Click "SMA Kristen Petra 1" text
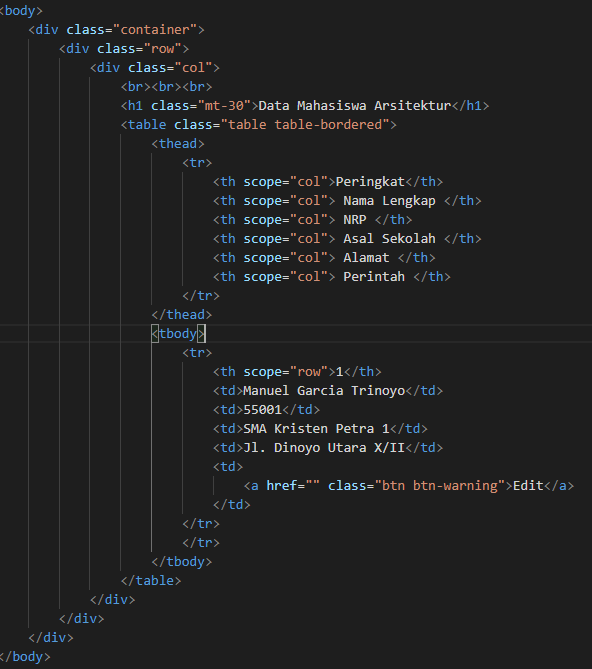Image resolution: width=592 pixels, height=669 pixels. (x=316, y=428)
